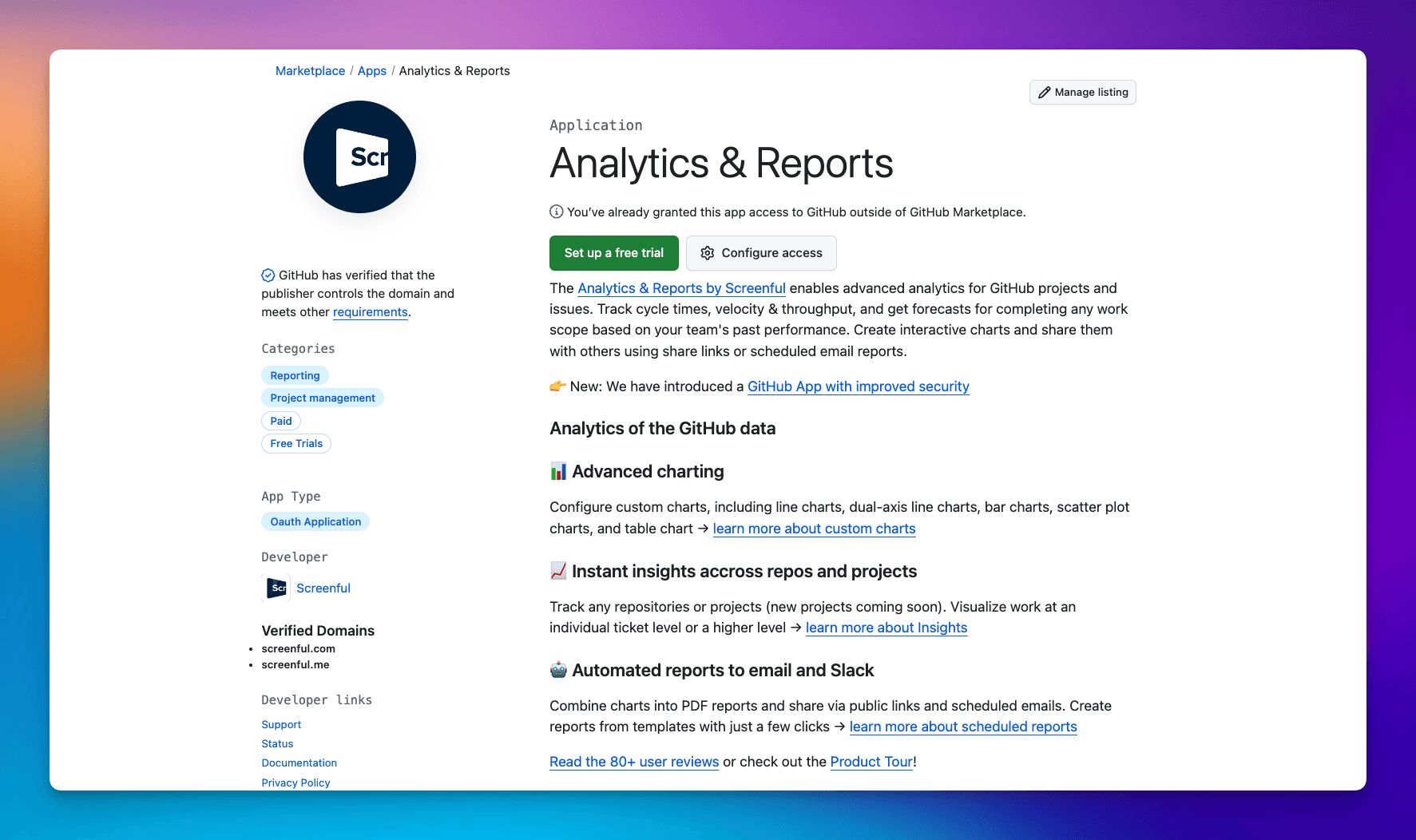Open the publisher requirements link
This screenshot has width=1416, height=840.
pos(371,312)
